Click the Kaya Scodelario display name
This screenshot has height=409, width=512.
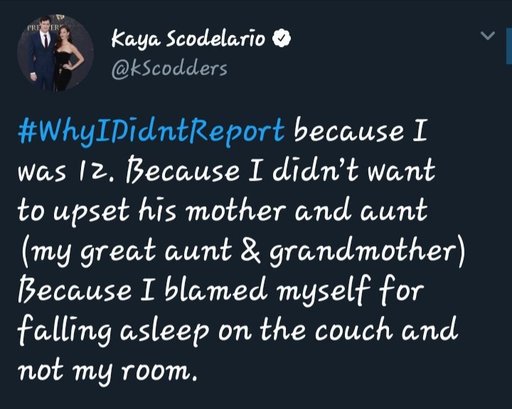pos(188,39)
